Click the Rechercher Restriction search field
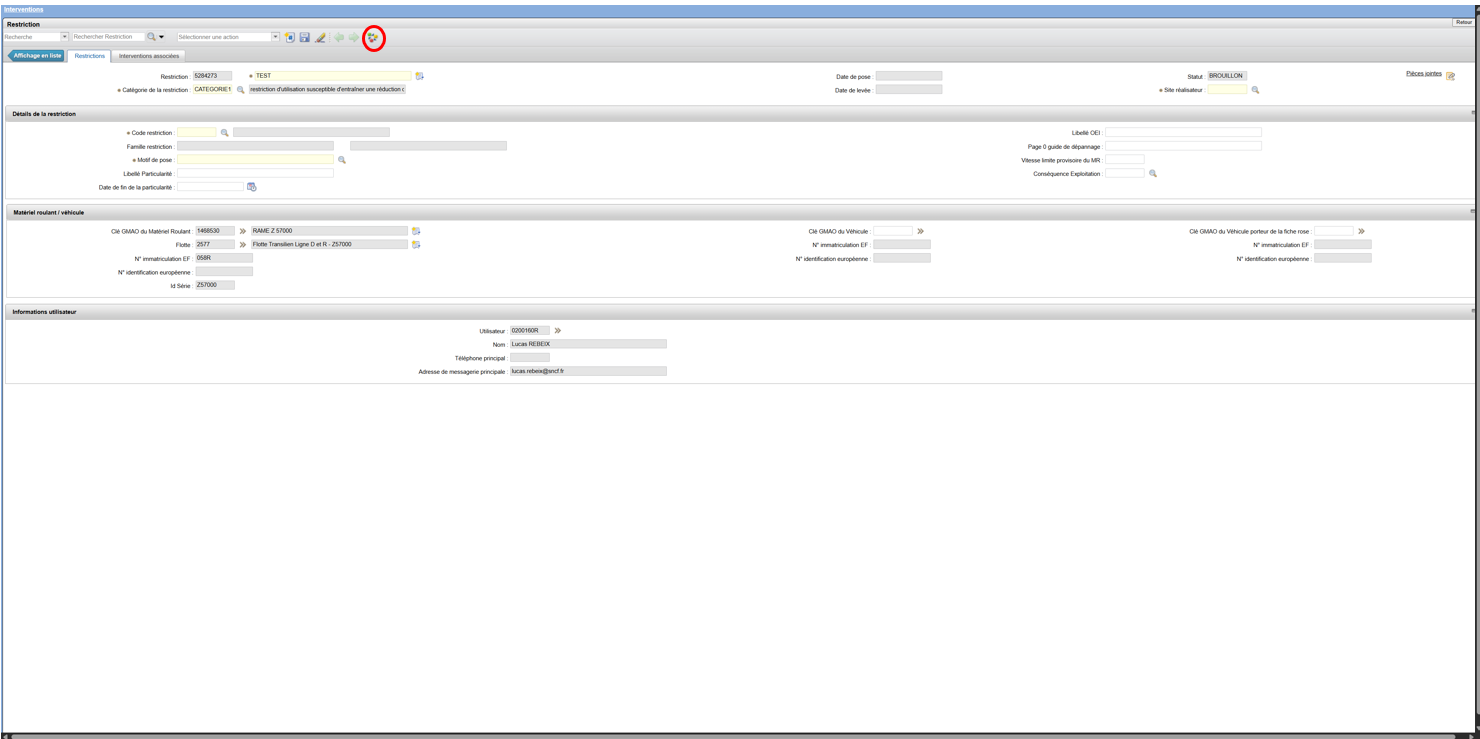Image resolution: width=1480 pixels, height=739 pixels. (108, 37)
